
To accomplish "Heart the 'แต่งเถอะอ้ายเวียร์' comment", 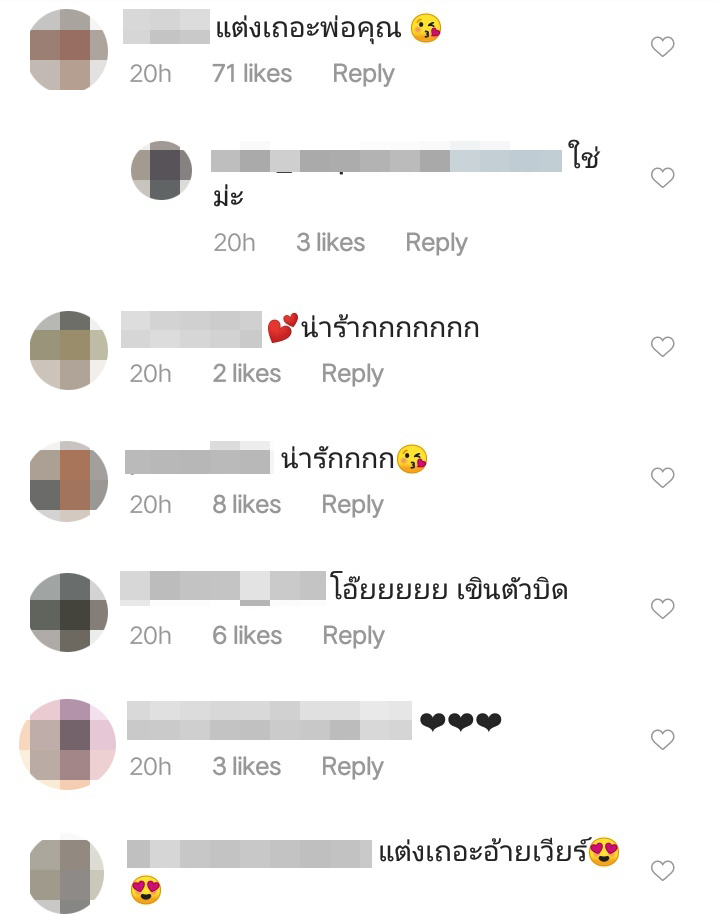I will tap(662, 871).
